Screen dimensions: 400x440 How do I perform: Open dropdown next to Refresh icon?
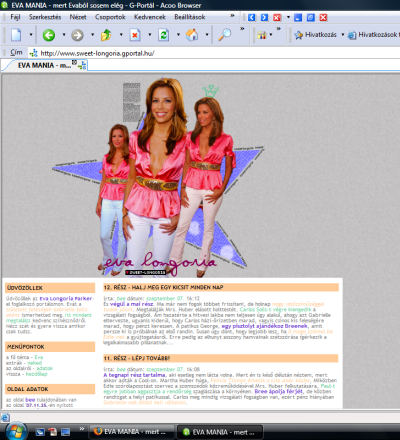point(178,35)
